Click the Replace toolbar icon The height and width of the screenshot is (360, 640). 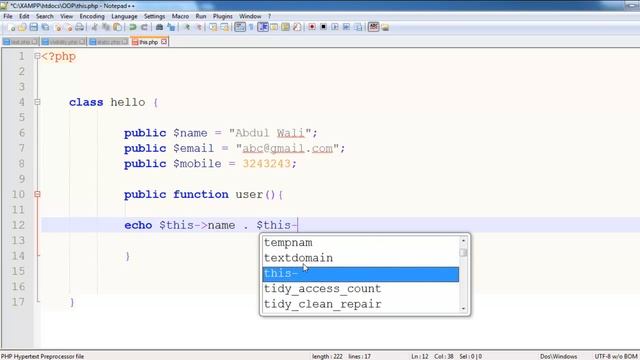coord(171,27)
